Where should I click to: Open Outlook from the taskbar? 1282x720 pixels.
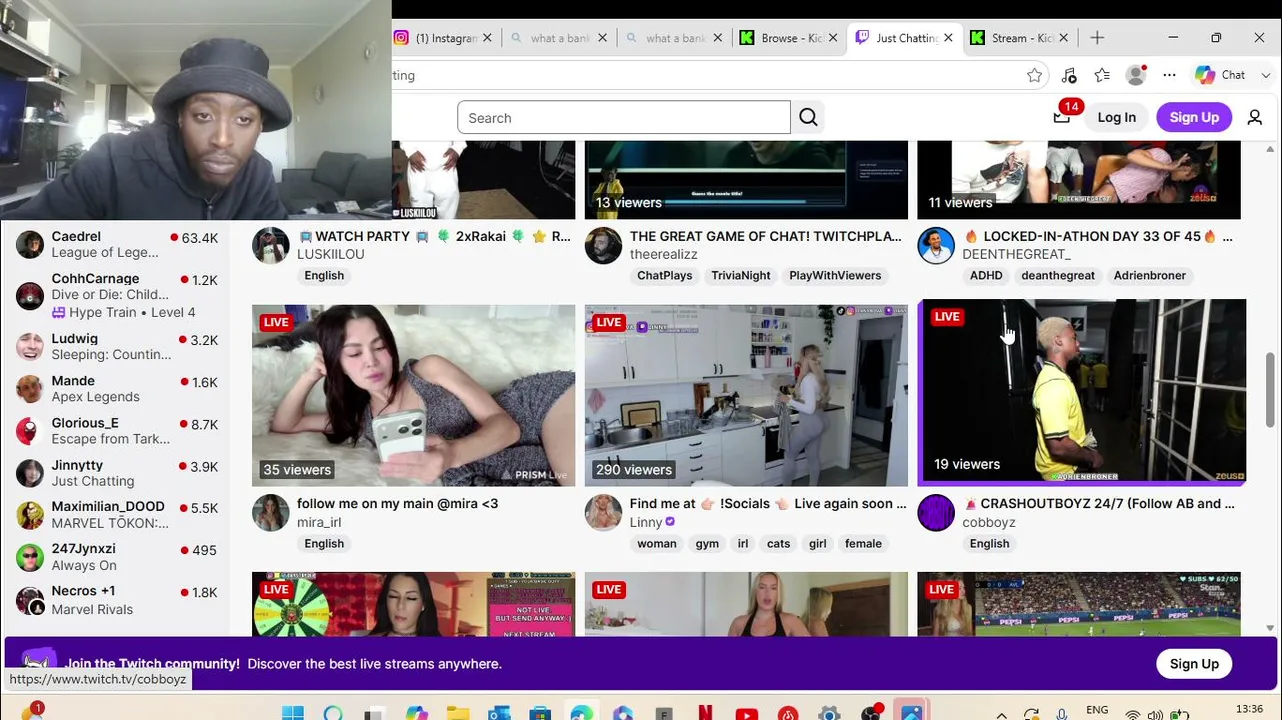click(499, 713)
